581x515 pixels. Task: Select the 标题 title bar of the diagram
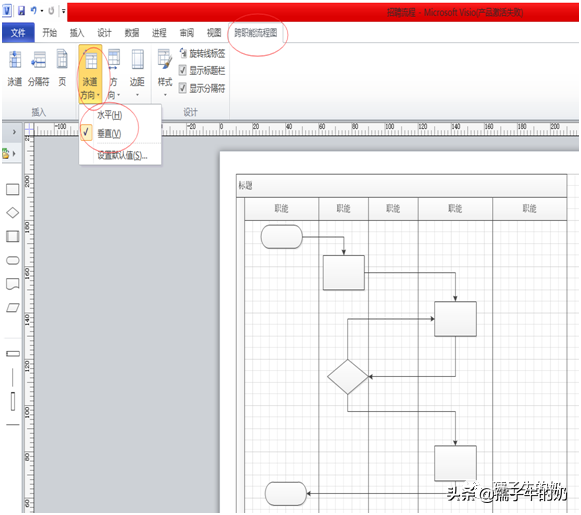click(401, 186)
